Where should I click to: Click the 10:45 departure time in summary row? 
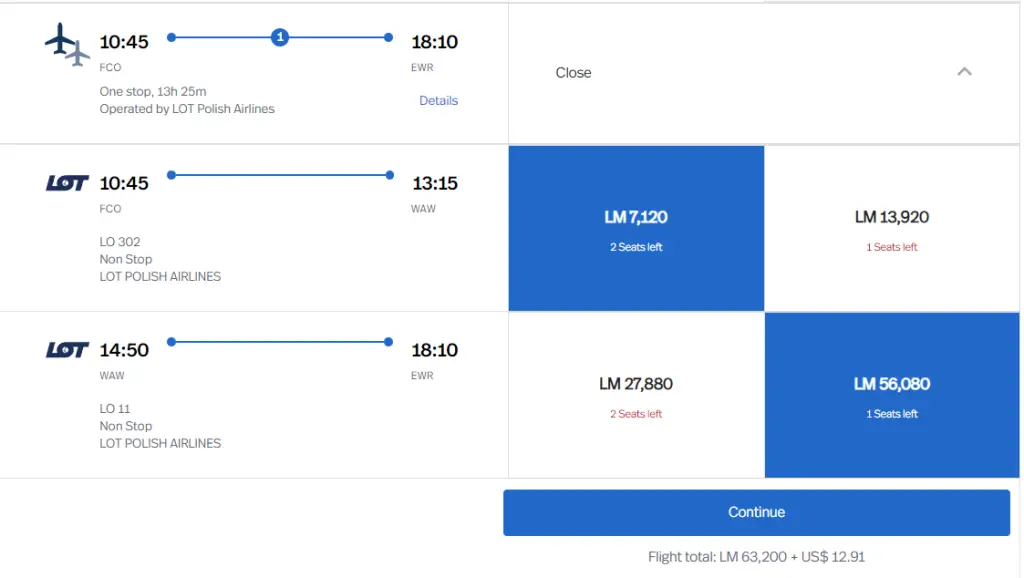pyautogui.click(x=124, y=42)
